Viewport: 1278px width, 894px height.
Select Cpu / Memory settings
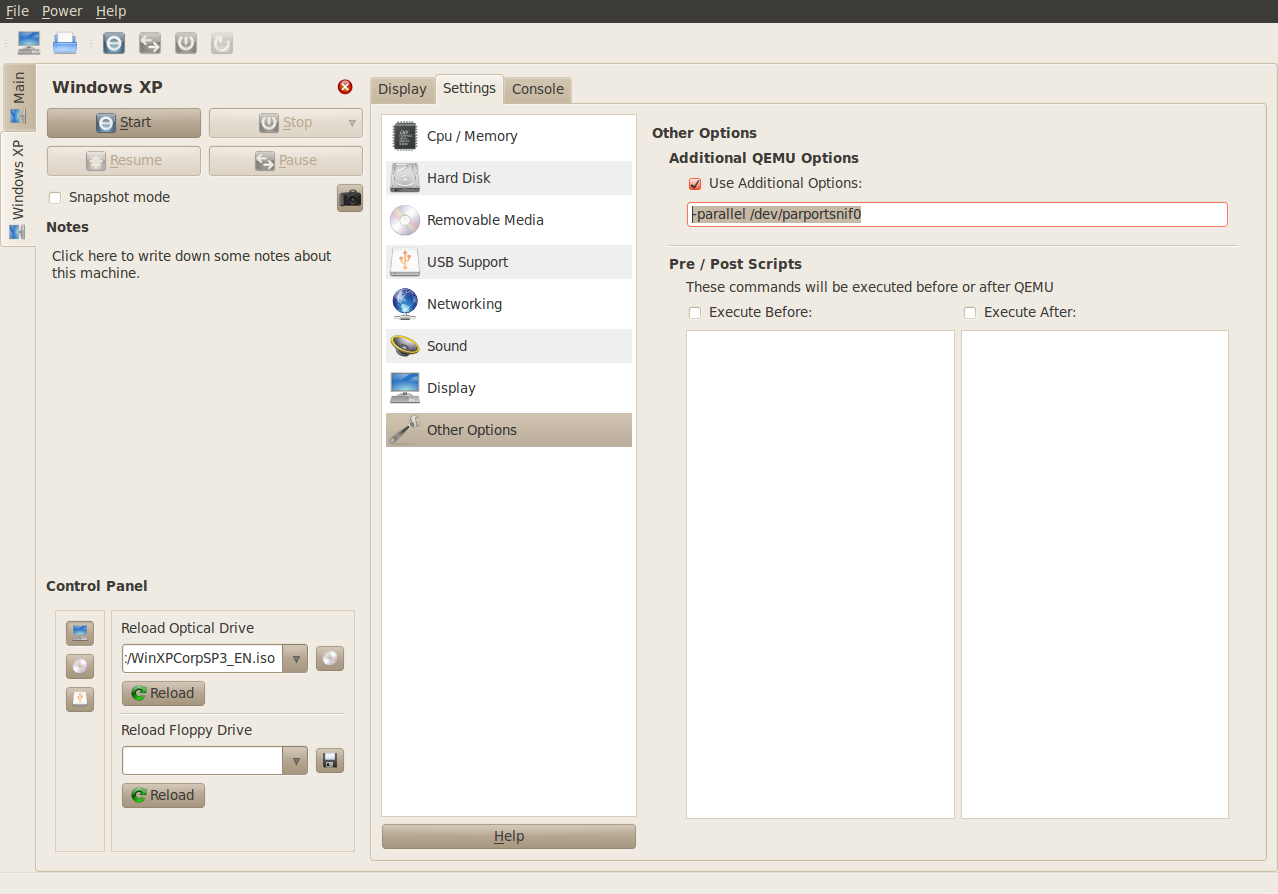click(509, 136)
